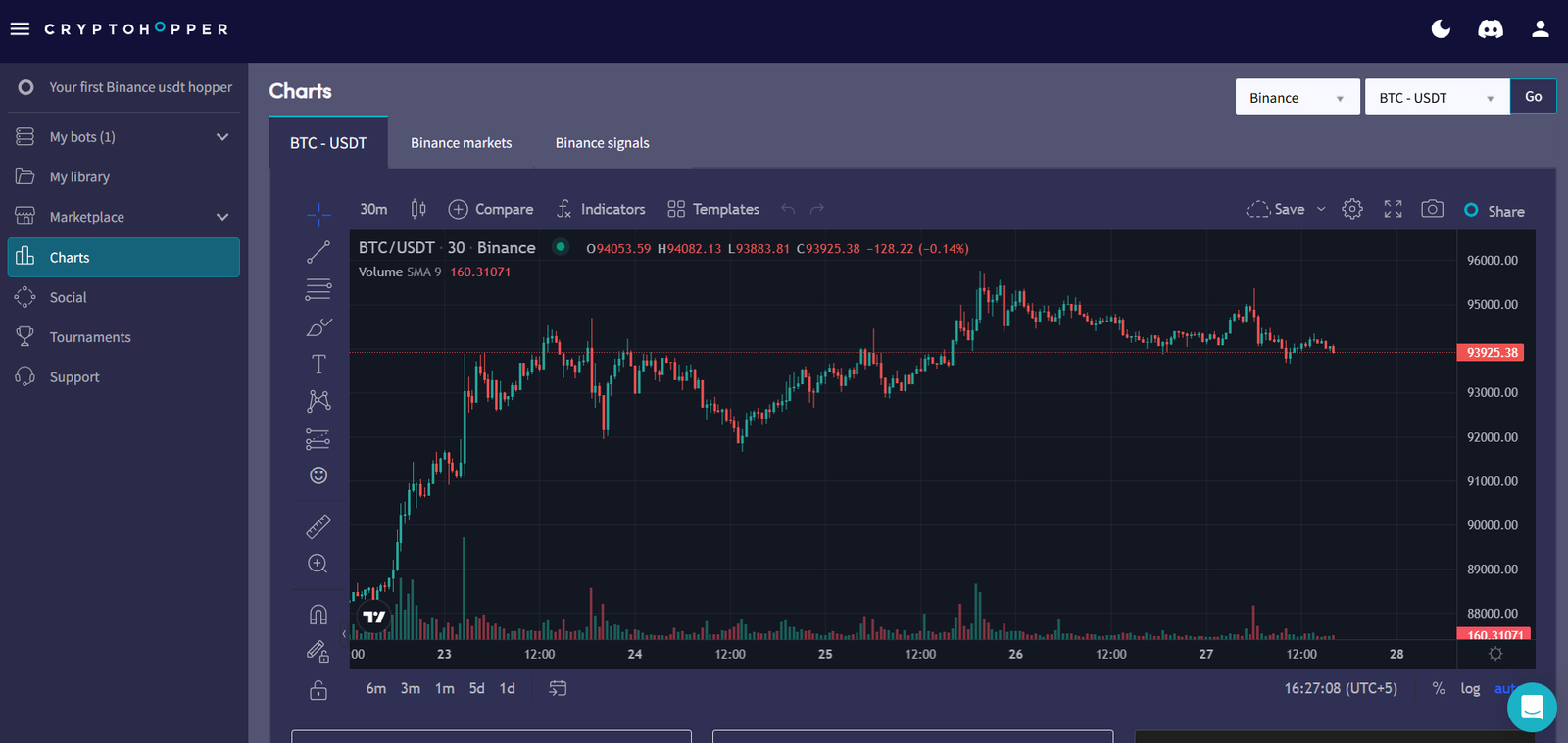Select the long position forecasting tool

point(318,438)
